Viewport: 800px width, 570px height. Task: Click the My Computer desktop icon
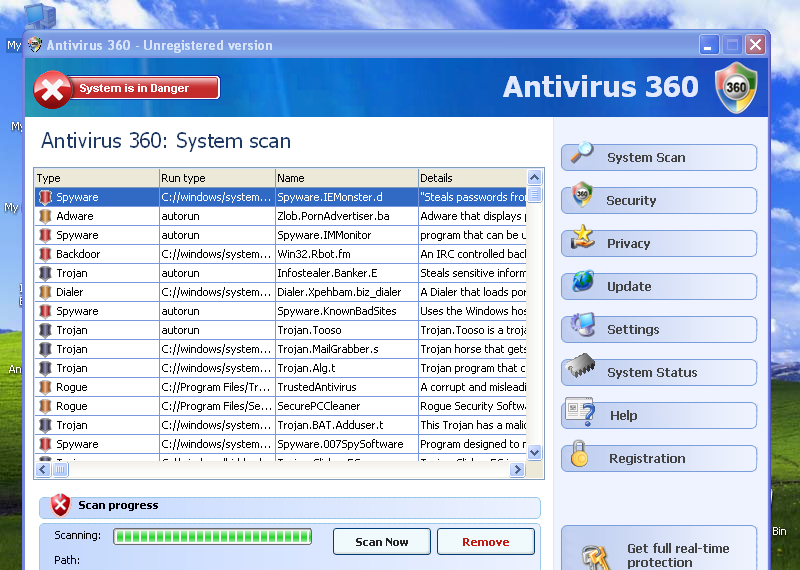point(40,15)
